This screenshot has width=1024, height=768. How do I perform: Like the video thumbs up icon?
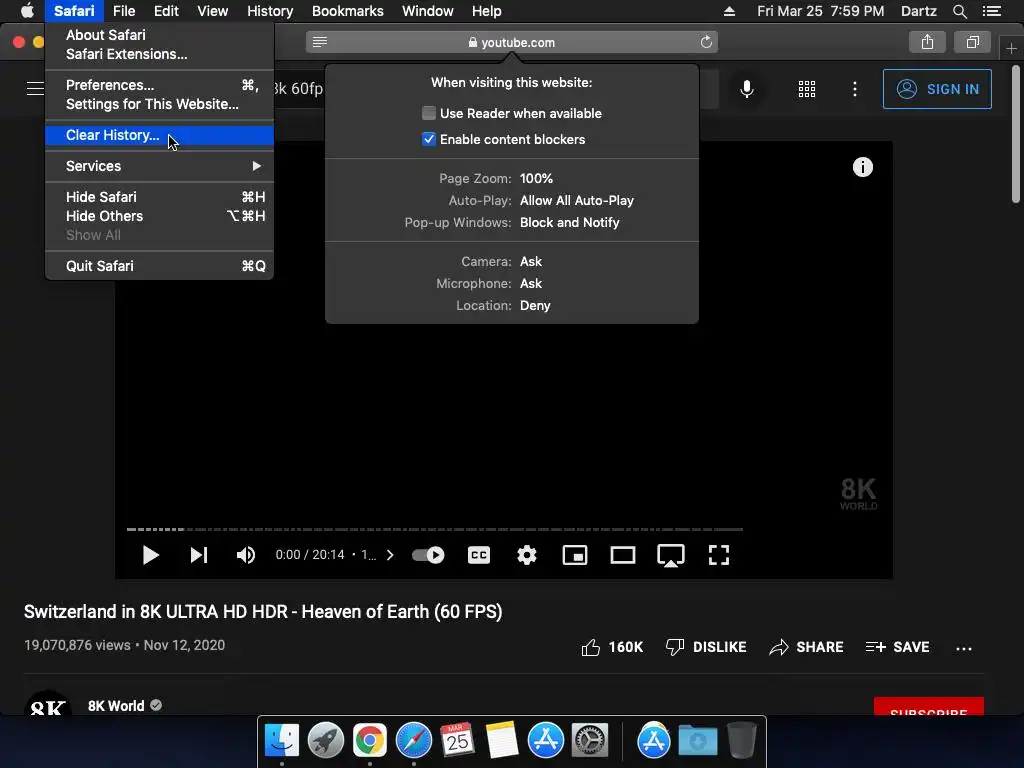(x=590, y=647)
